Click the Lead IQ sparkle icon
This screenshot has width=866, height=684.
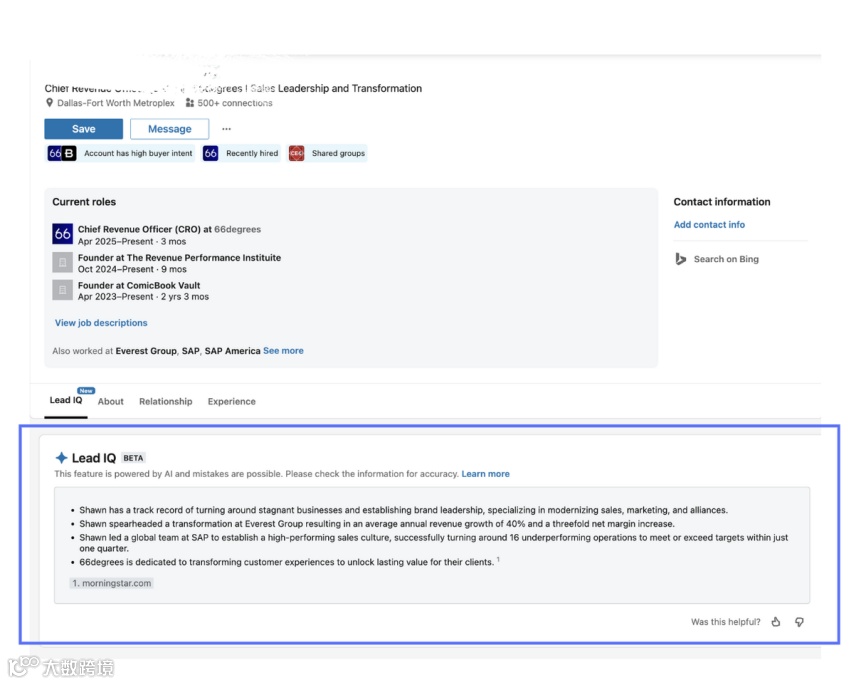[x=61, y=457]
